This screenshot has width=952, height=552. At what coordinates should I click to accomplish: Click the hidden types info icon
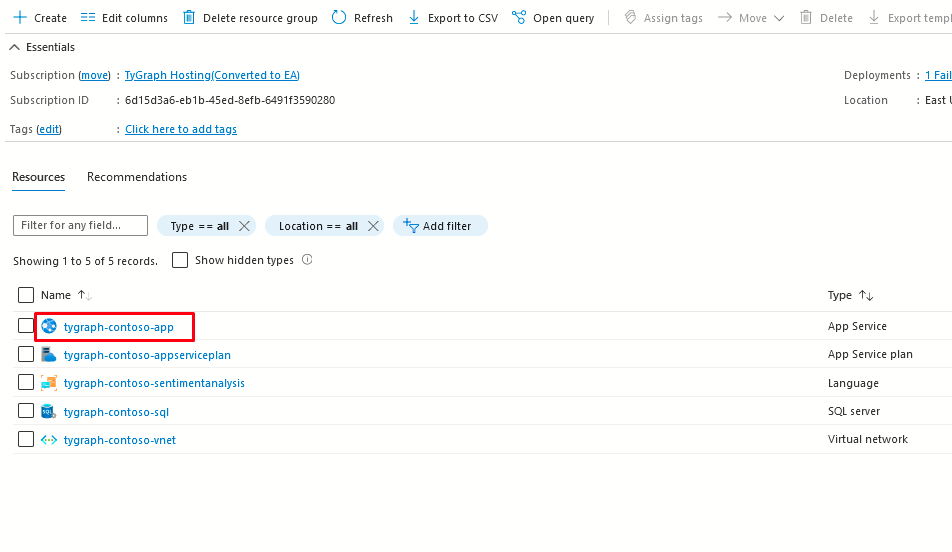pos(307,260)
